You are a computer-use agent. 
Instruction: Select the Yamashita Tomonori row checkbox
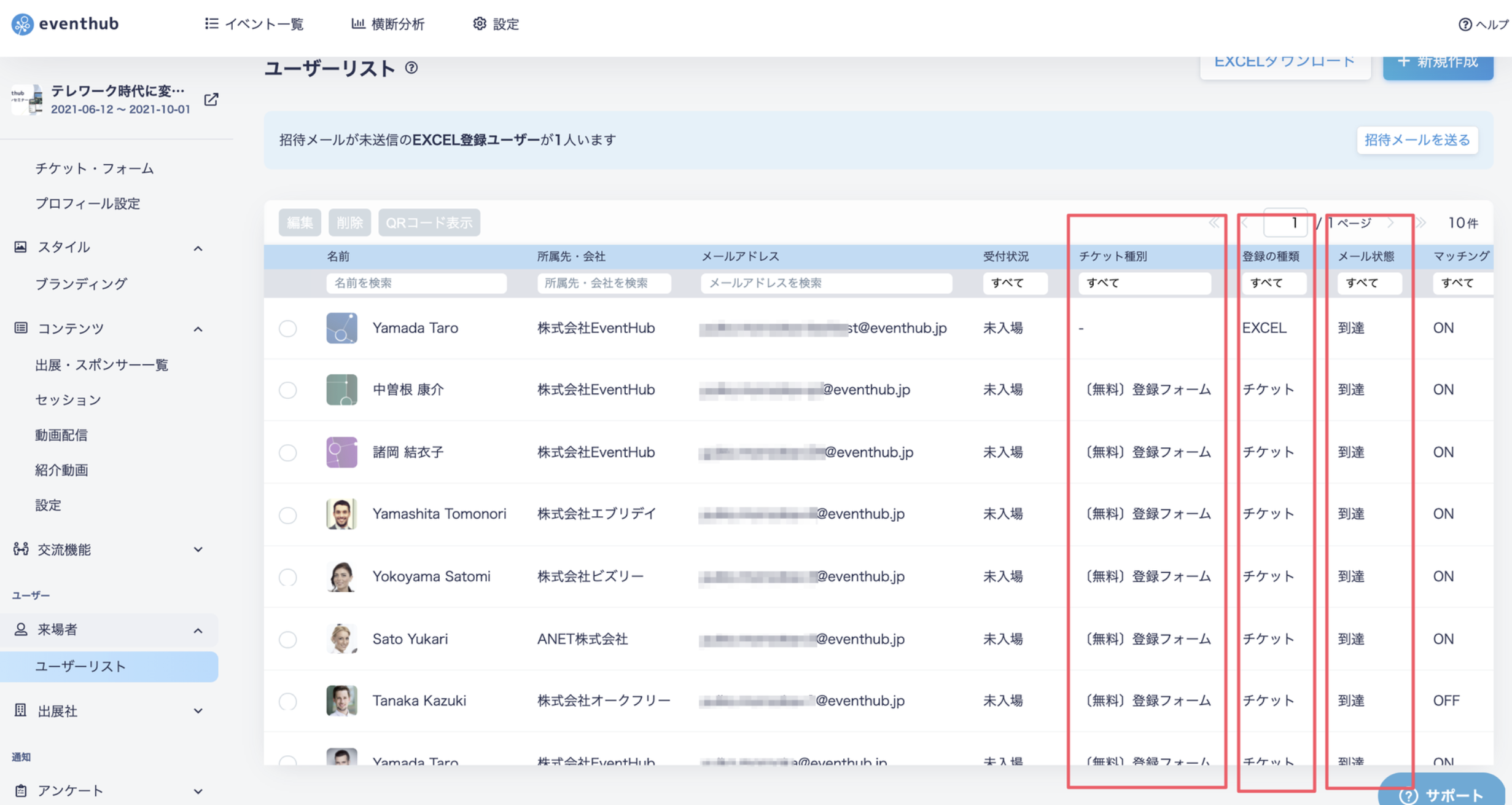[287, 514]
